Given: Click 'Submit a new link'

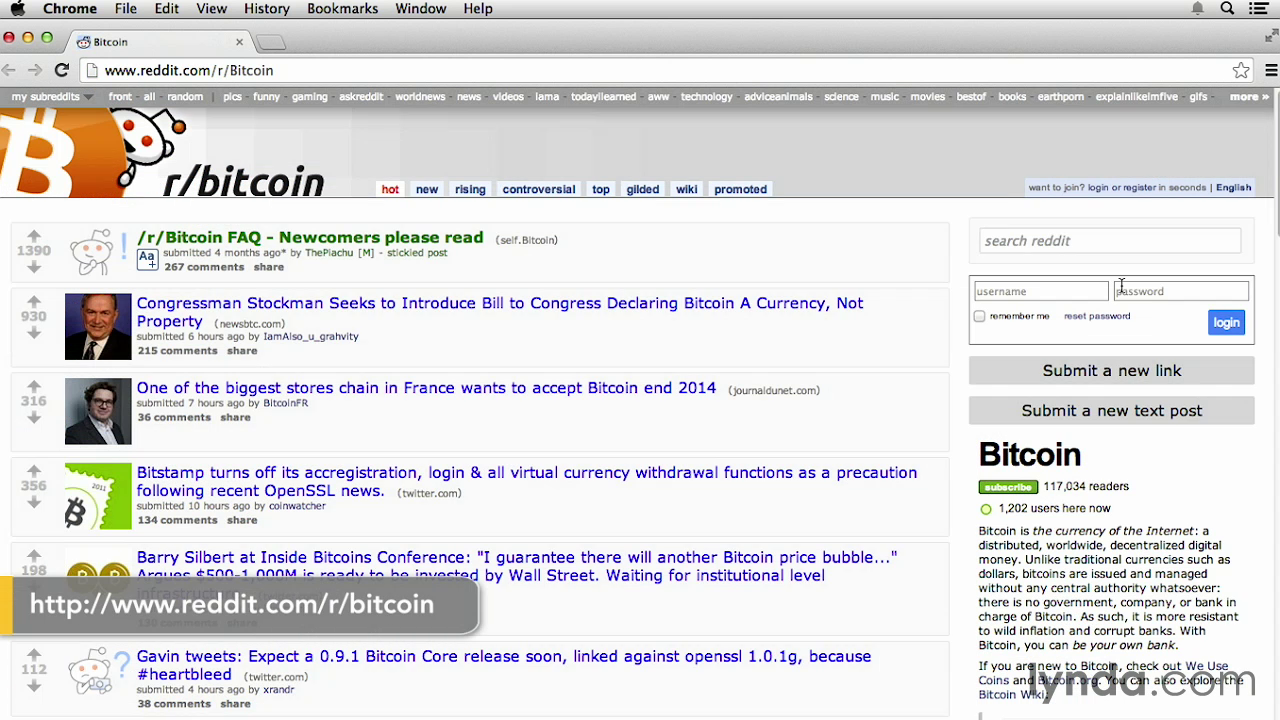Looking at the screenshot, I should (1112, 370).
